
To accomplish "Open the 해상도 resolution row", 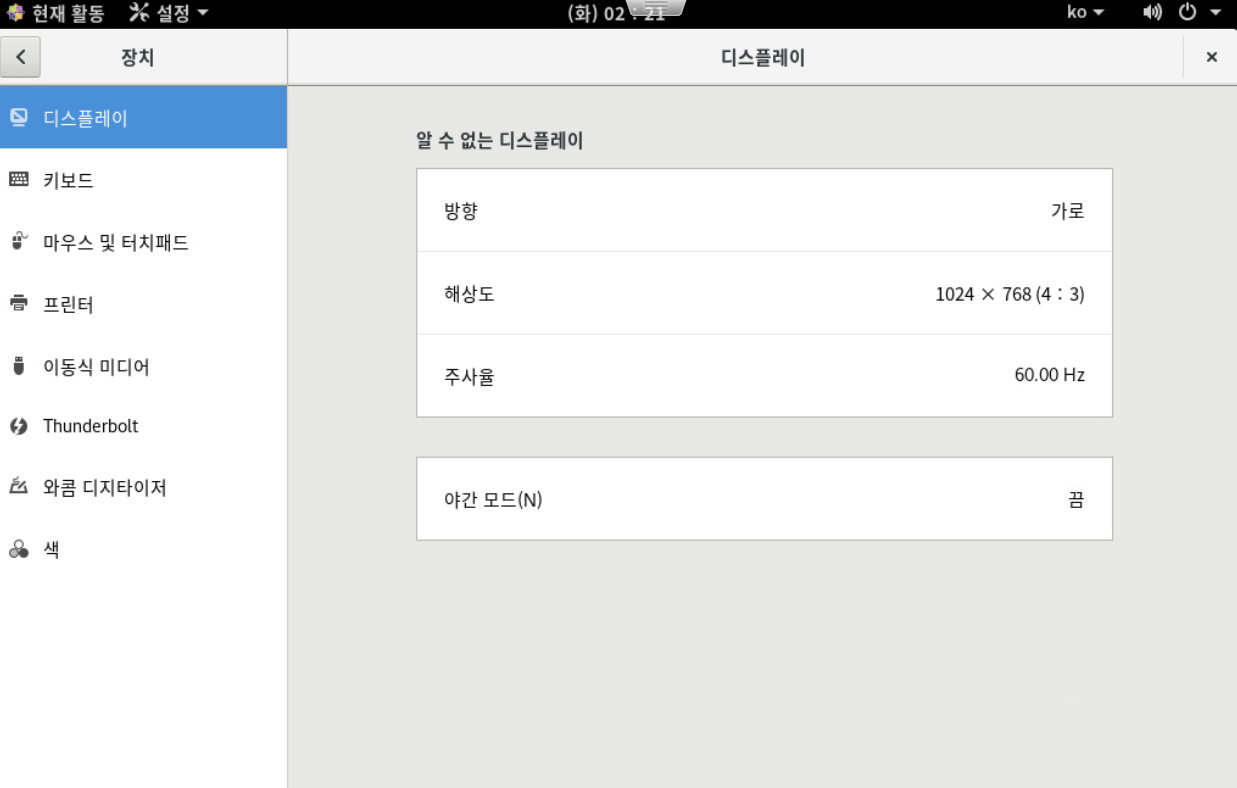I will [764, 293].
